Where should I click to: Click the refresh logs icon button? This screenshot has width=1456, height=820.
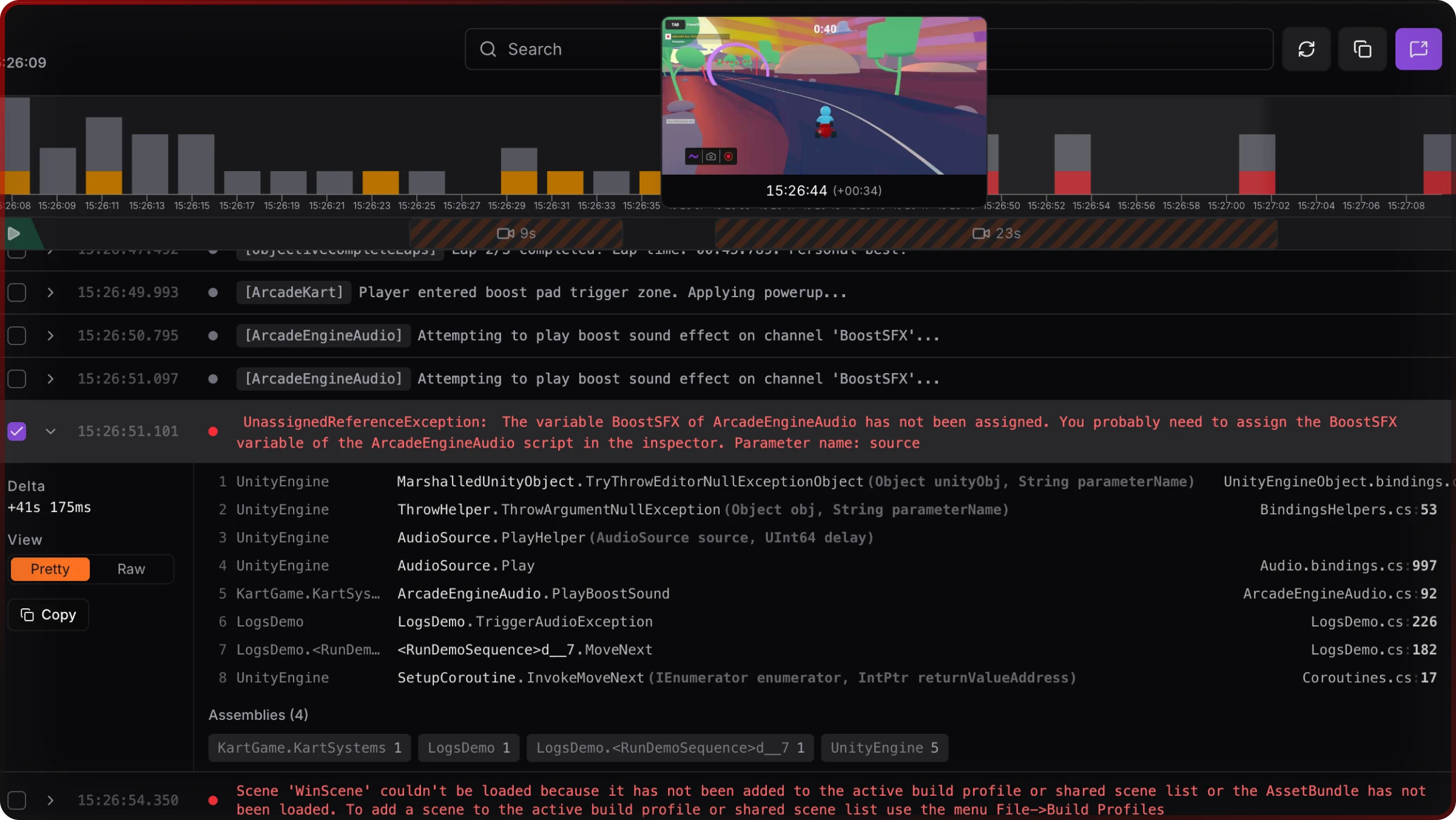(1306, 49)
